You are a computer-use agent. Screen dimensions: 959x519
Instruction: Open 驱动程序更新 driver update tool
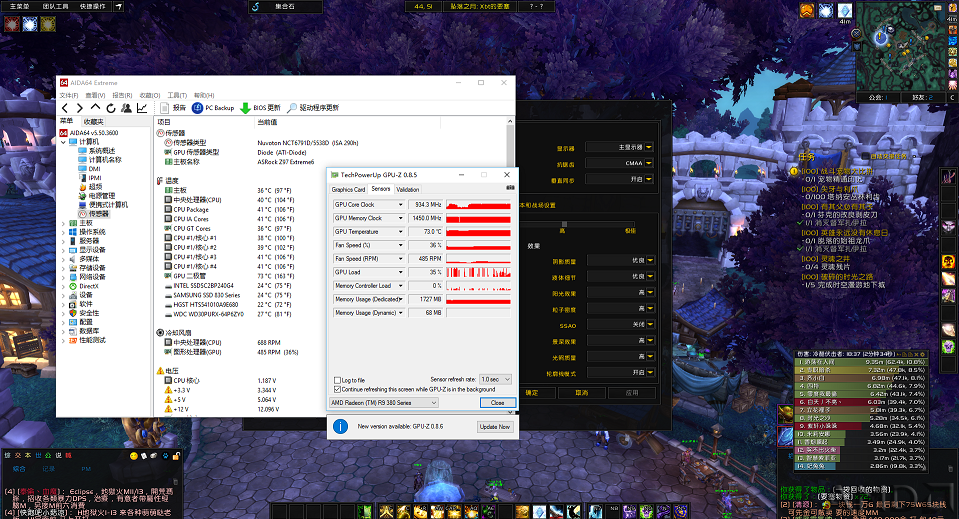tap(313, 108)
